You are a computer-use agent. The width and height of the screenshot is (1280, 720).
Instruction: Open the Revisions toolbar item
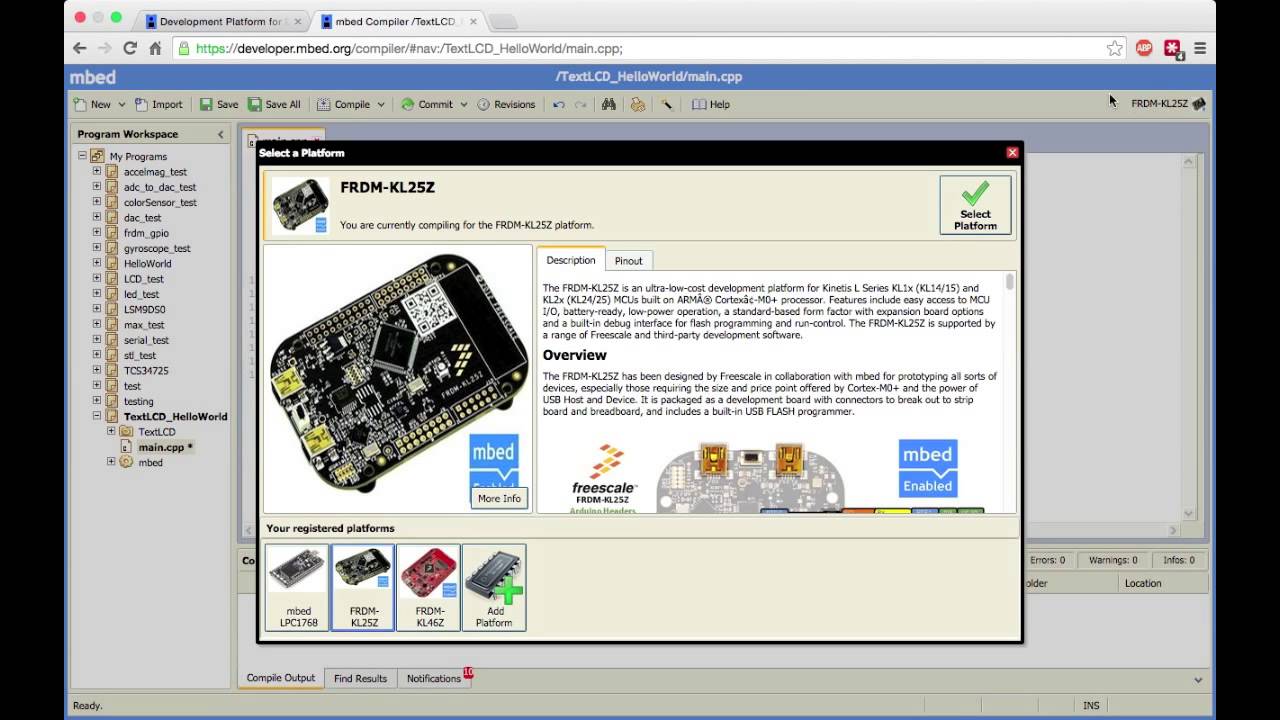506,104
